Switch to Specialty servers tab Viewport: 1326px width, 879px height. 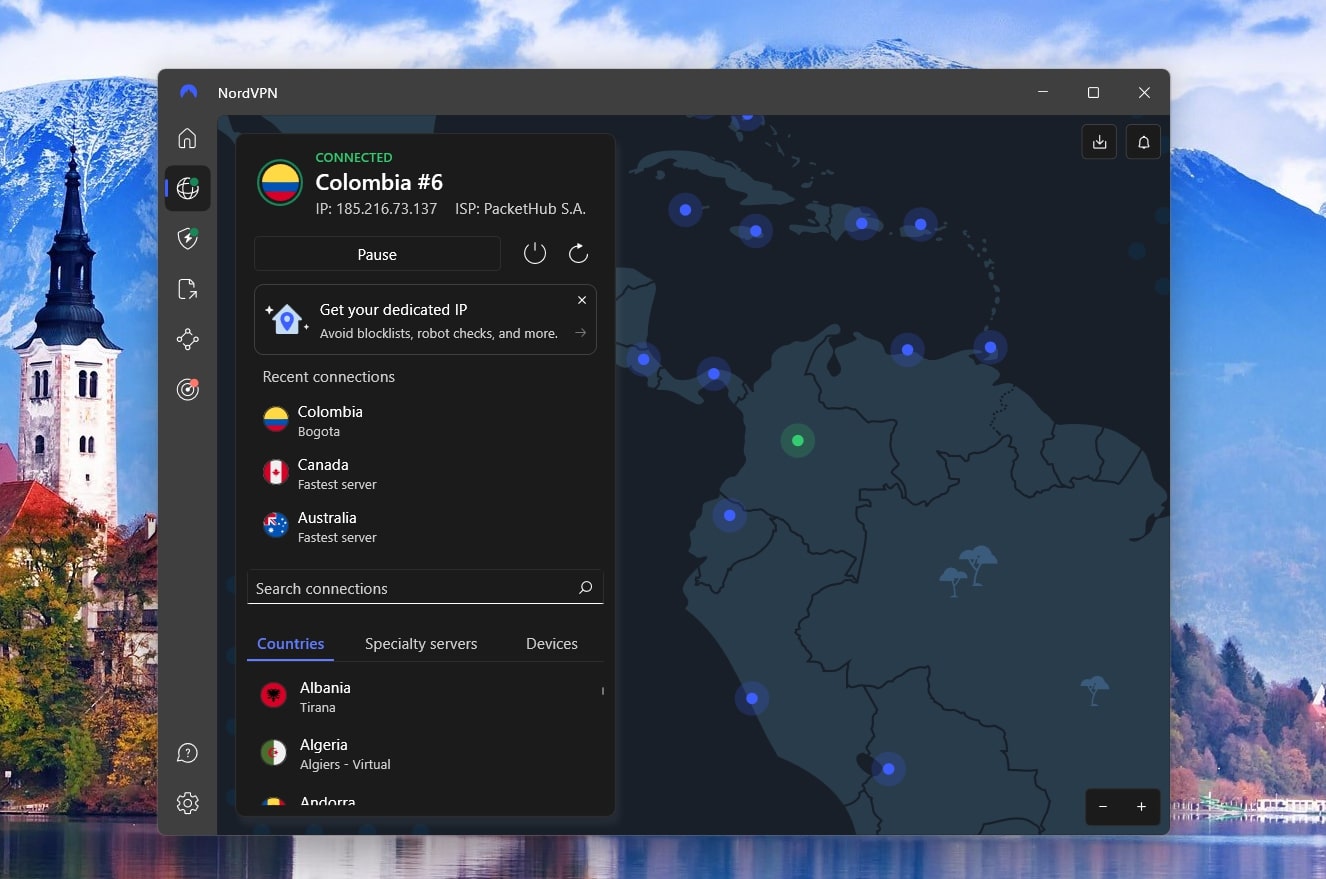pyautogui.click(x=421, y=644)
